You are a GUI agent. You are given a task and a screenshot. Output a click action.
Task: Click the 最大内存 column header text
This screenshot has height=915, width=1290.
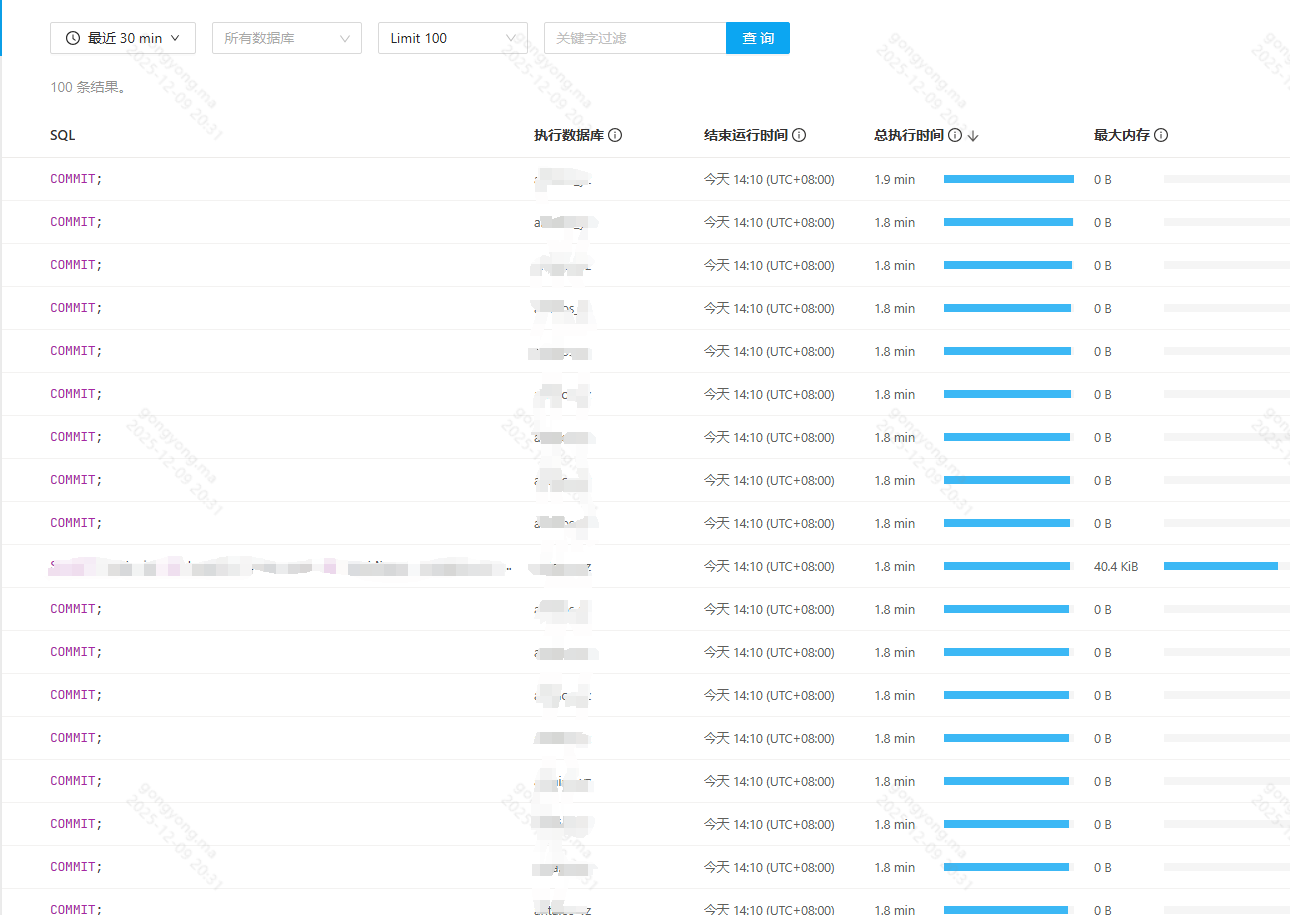1121,135
